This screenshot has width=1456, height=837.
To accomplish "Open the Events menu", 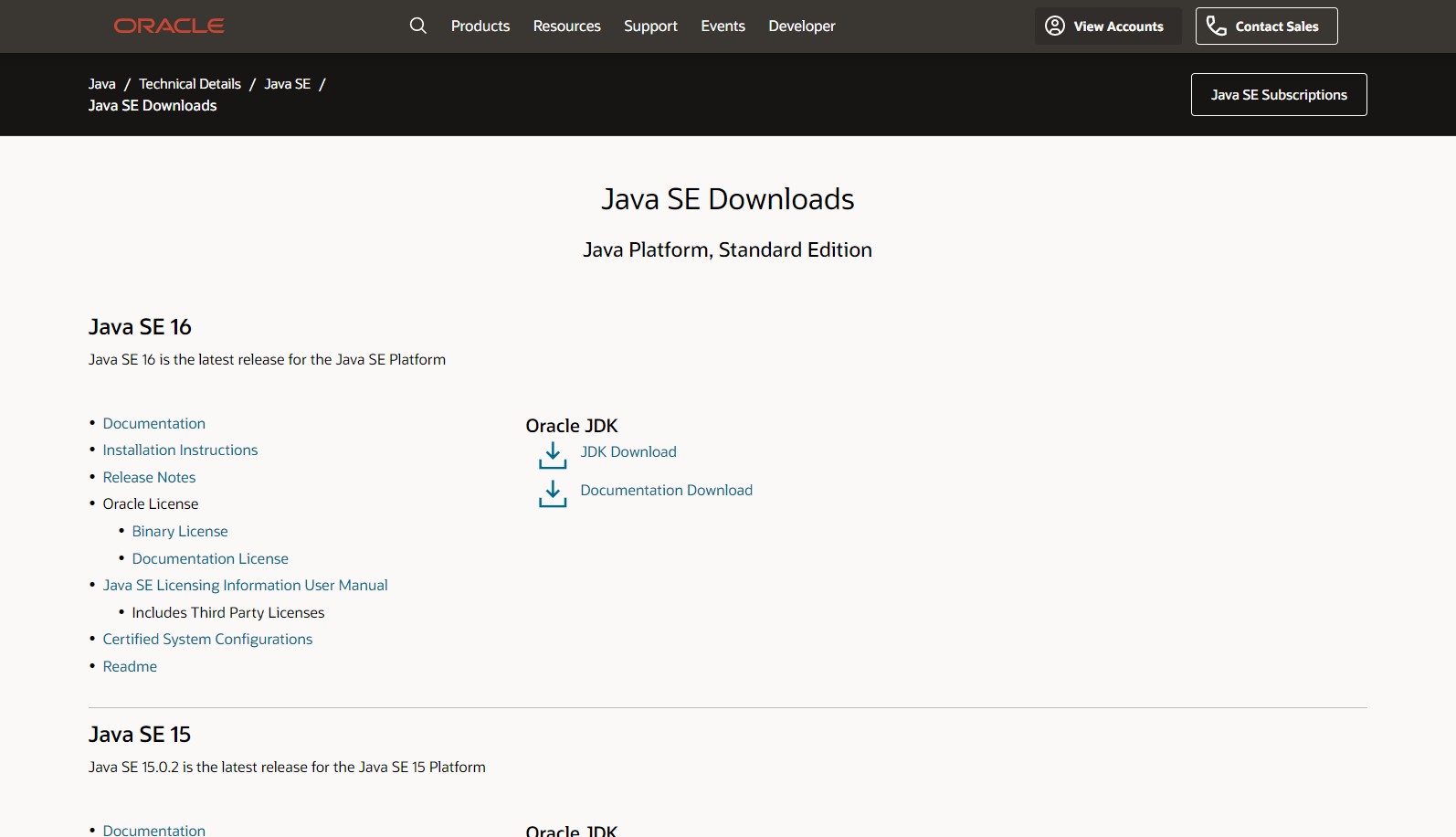I will click(723, 26).
